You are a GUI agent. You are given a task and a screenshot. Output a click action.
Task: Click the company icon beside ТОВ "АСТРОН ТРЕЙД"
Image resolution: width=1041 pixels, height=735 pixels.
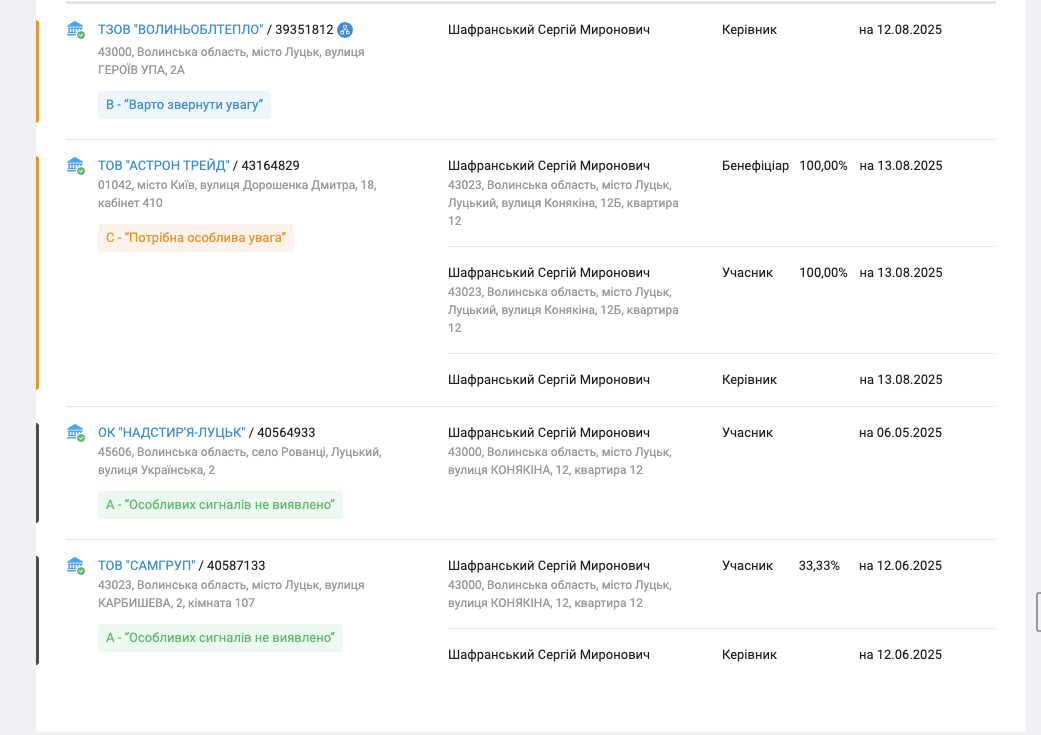[x=75, y=166]
